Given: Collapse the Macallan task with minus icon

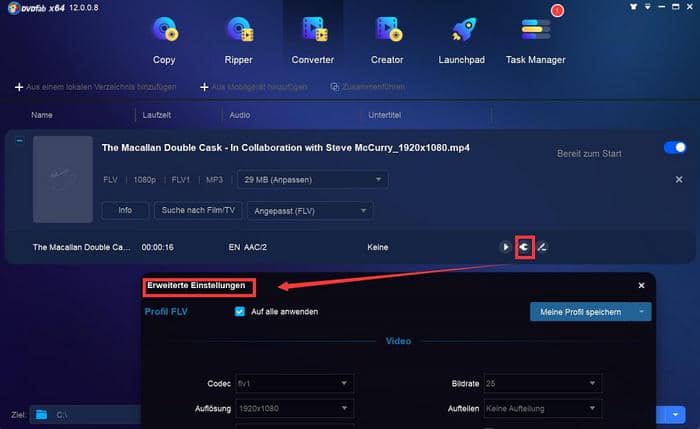Looking at the screenshot, I should [20, 140].
